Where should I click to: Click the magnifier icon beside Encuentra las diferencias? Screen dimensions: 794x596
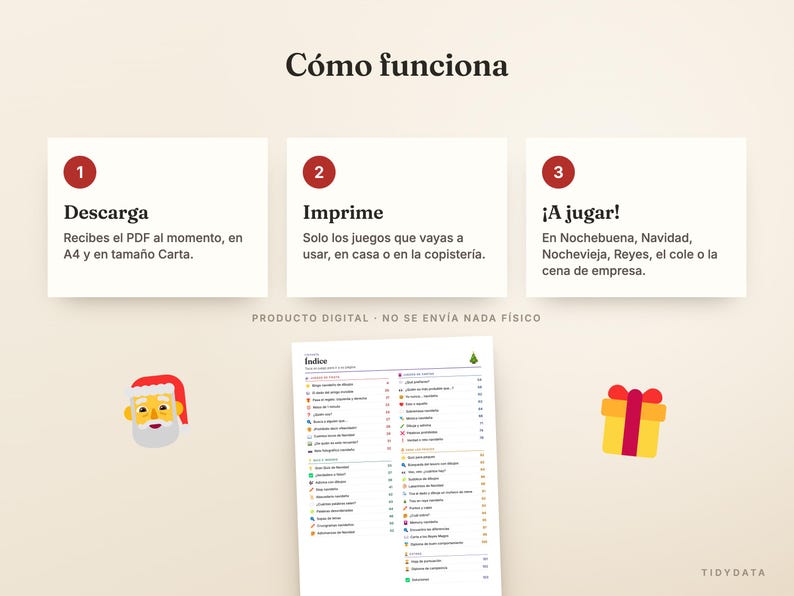tap(406, 530)
